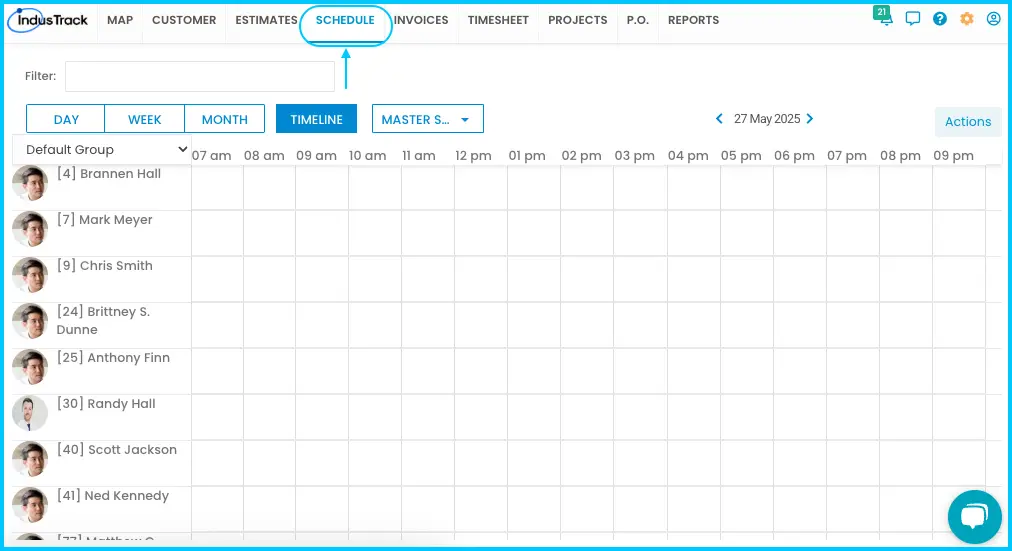
Task: Switch to DAY view
Action: coord(66,119)
